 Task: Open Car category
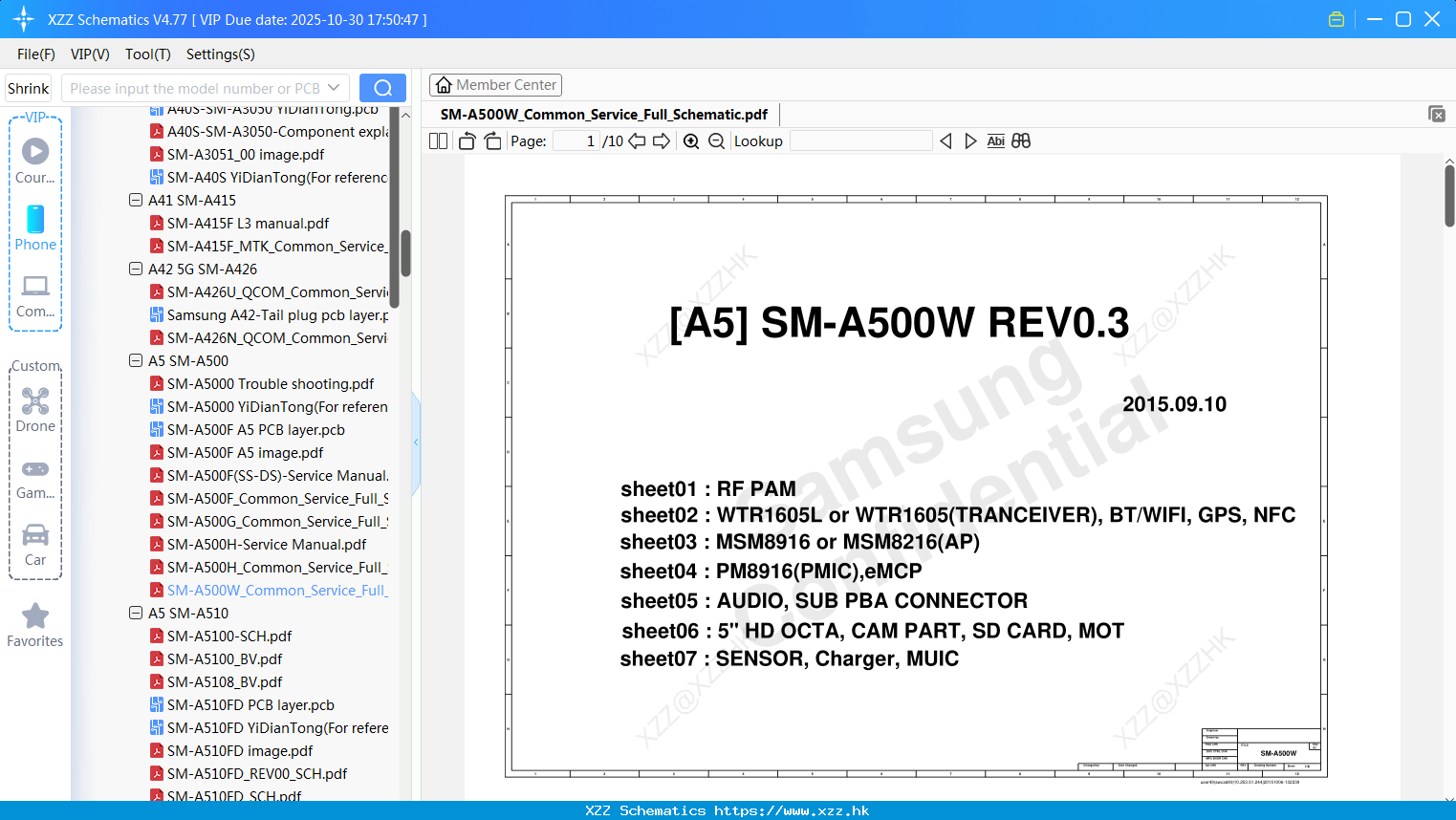point(35,545)
